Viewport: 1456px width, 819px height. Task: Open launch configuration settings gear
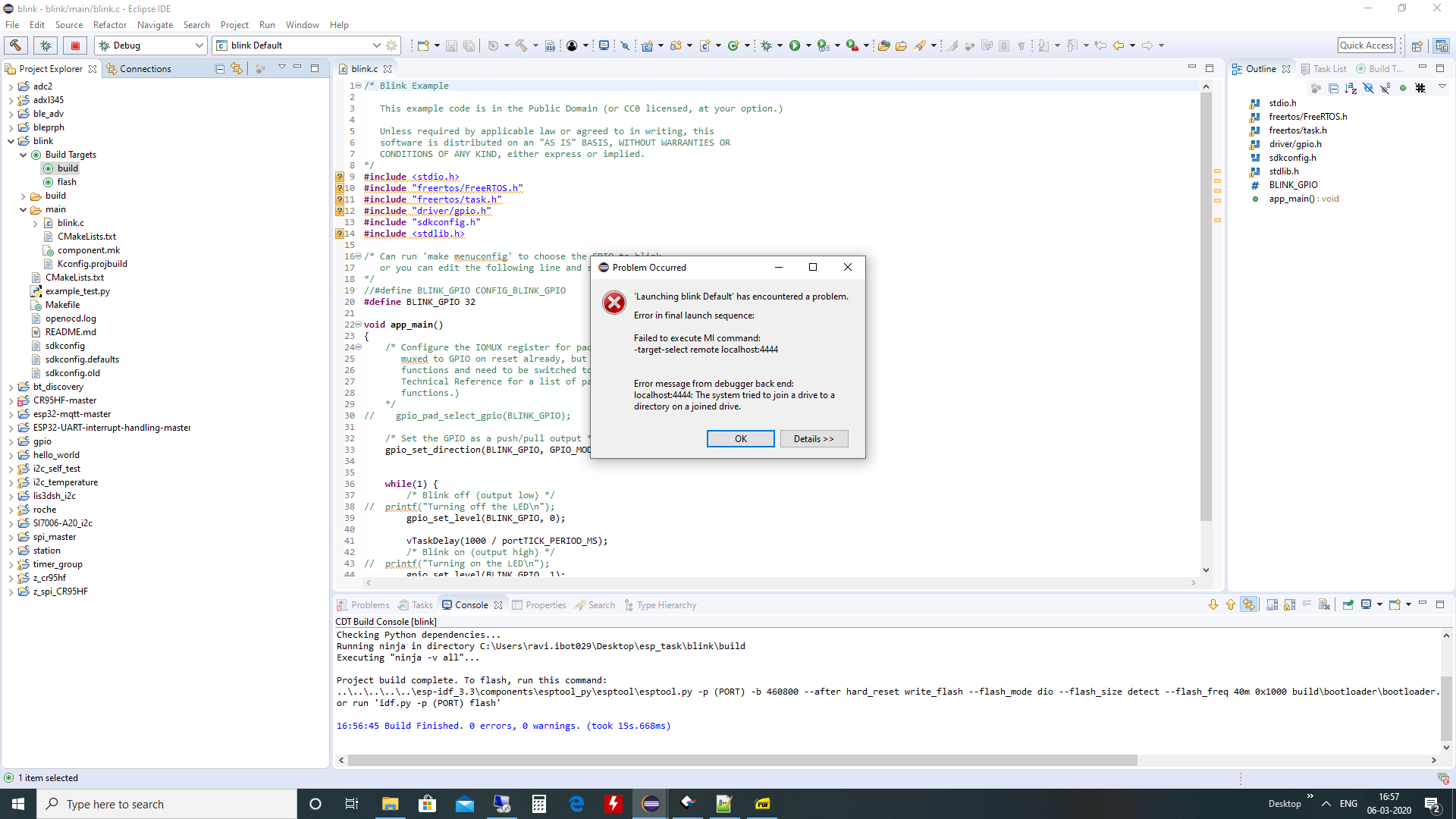point(391,45)
